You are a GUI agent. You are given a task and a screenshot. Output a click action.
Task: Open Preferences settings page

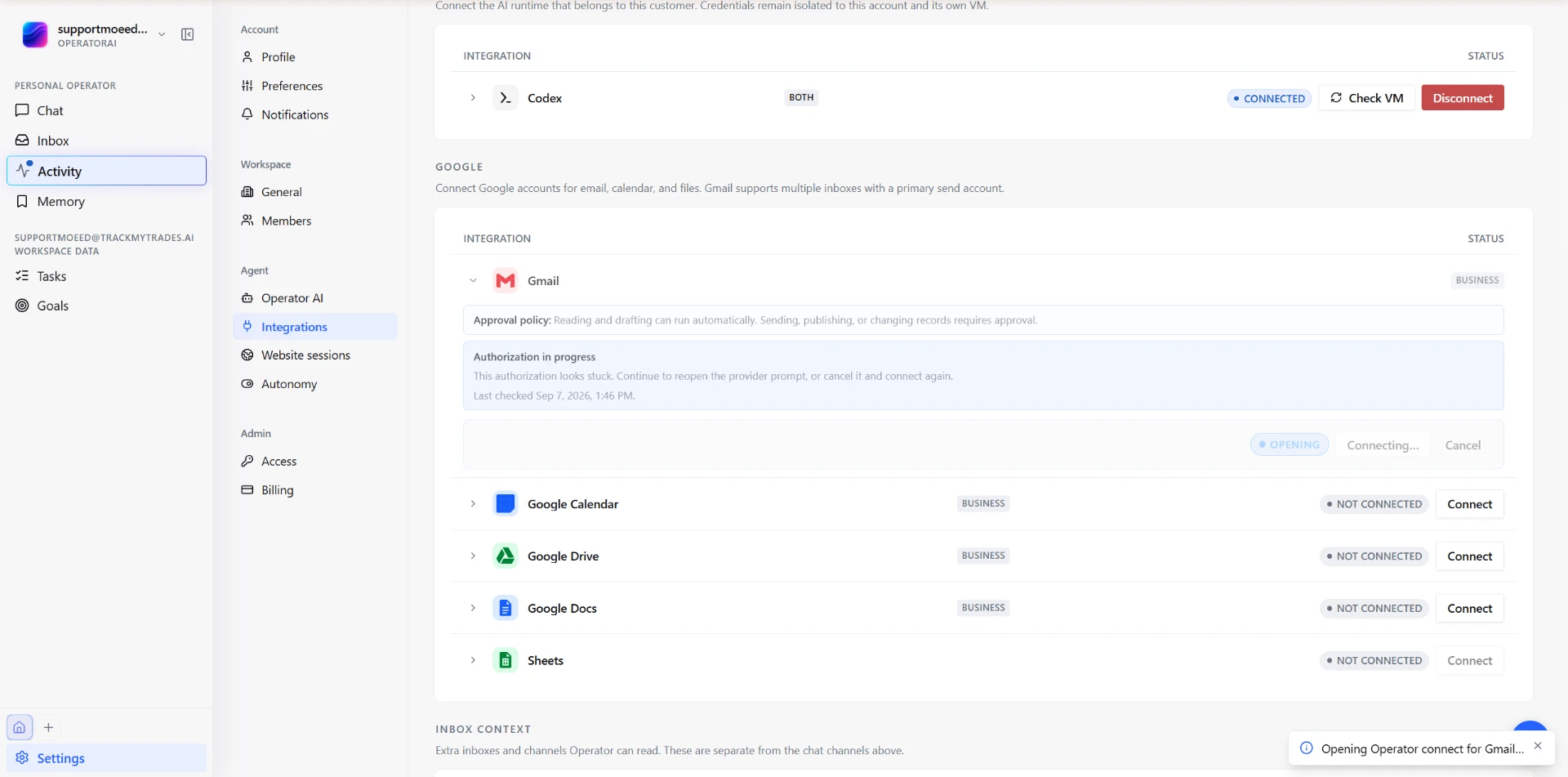pos(315,86)
